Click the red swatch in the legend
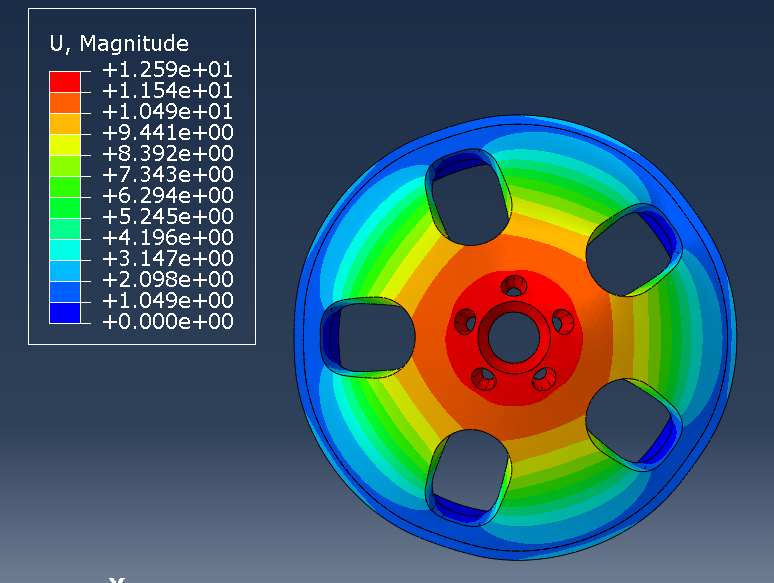774x583 pixels. [x=65, y=82]
